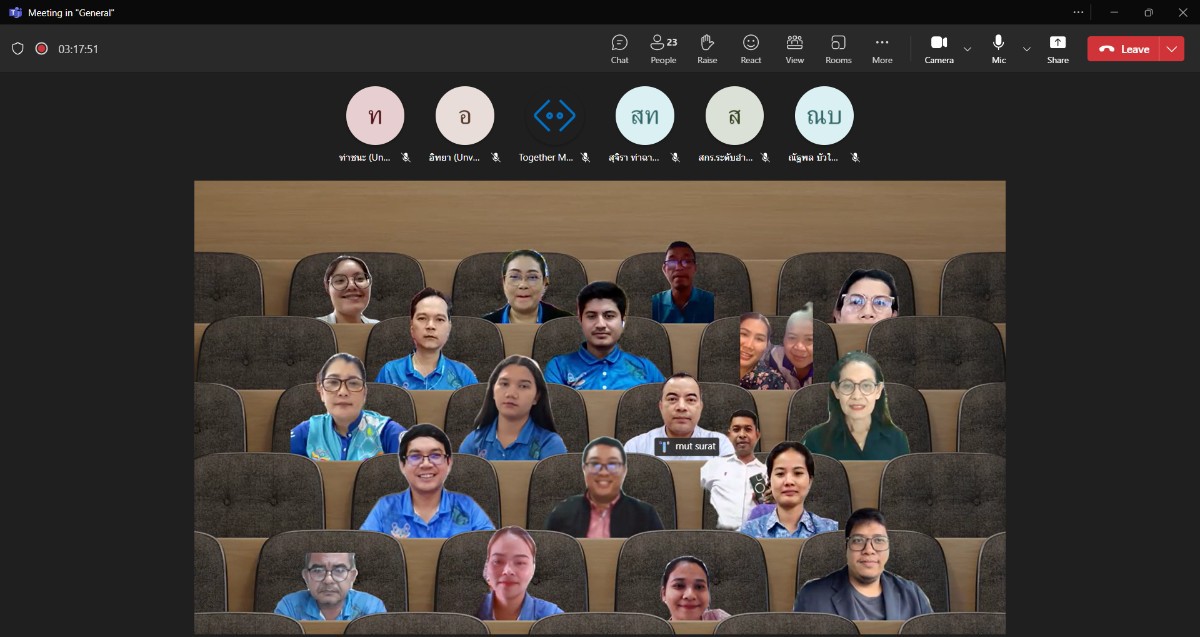Screen dimensions: 1200x637
Task: Click the shield security icon
Action: point(17,48)
